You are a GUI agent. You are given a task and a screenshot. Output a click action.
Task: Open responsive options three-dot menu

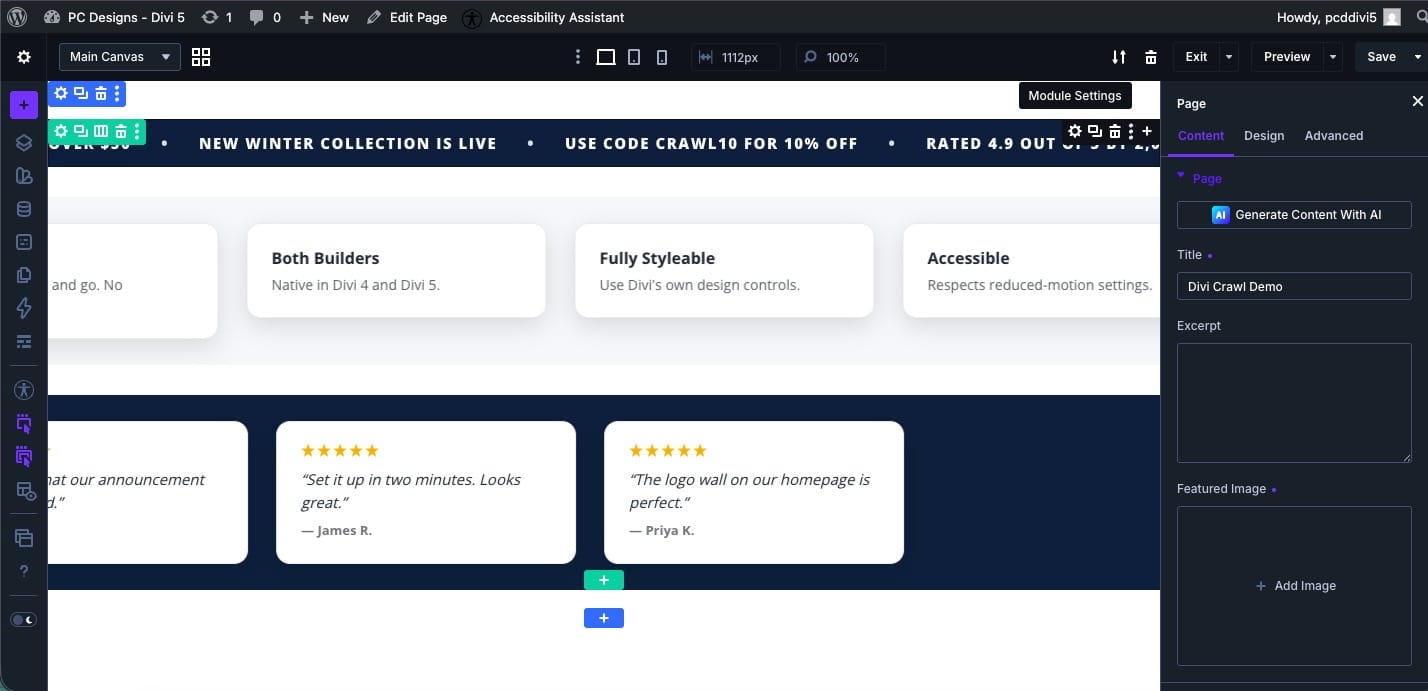pyautogui.click(x=578, y=57)
